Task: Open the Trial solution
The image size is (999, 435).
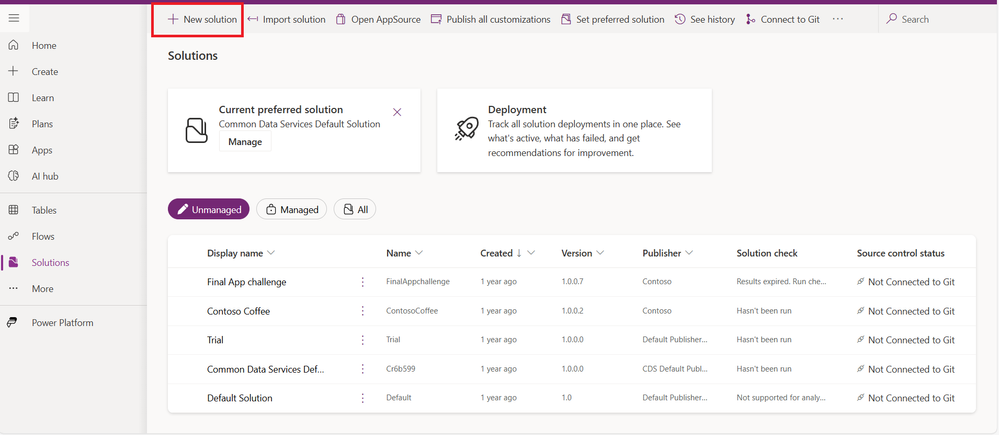Action: pos(215,340)
